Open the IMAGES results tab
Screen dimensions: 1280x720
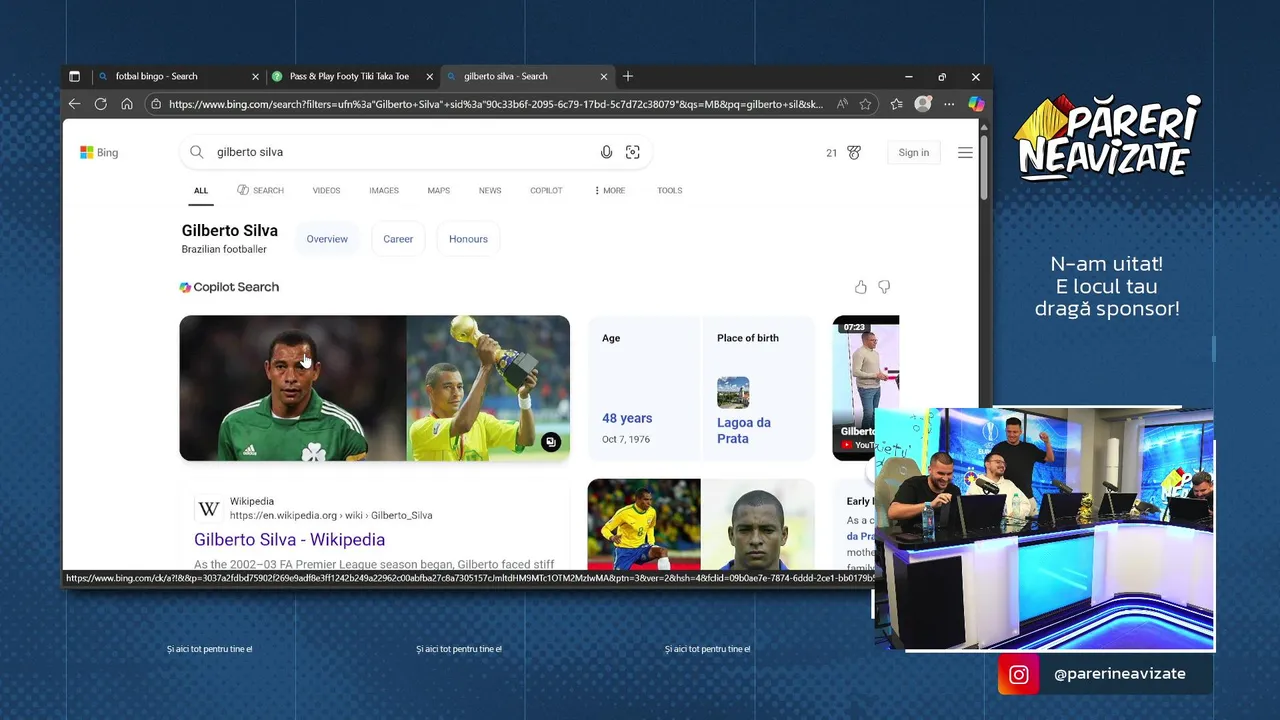click(x=384, y=190)
